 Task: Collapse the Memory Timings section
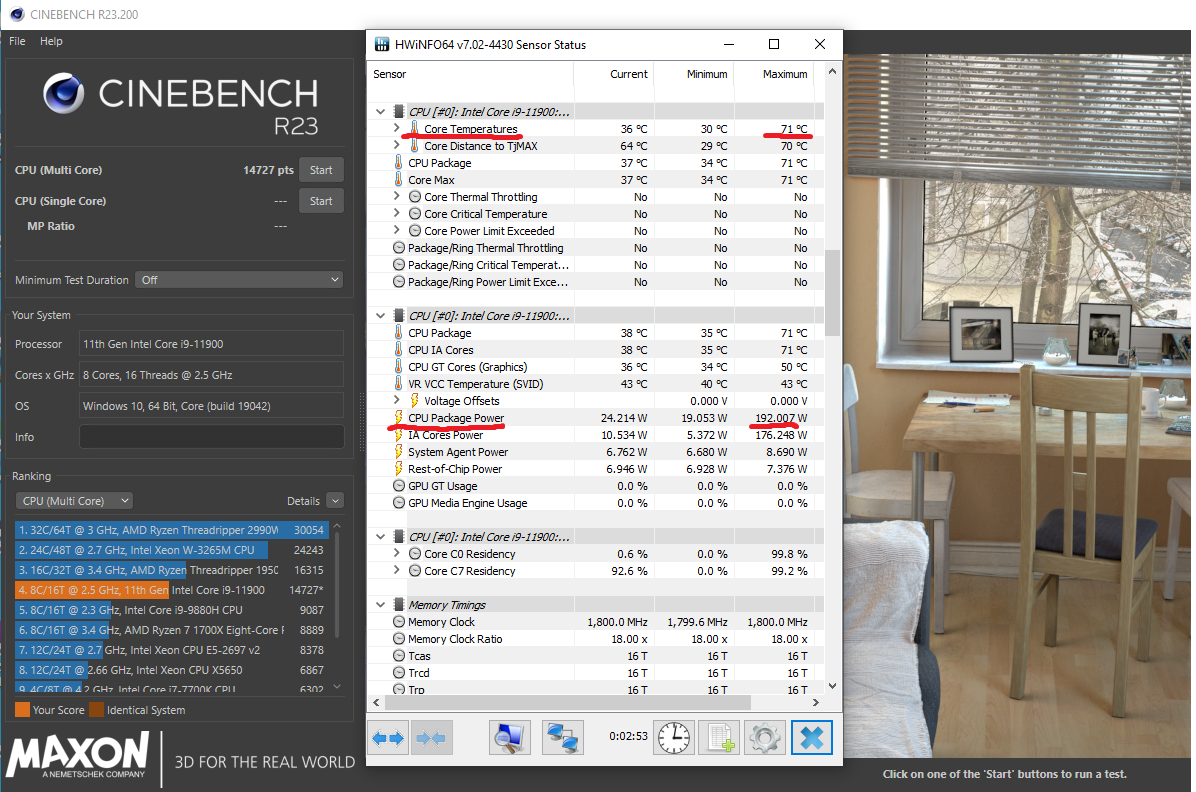coord(381,604)
